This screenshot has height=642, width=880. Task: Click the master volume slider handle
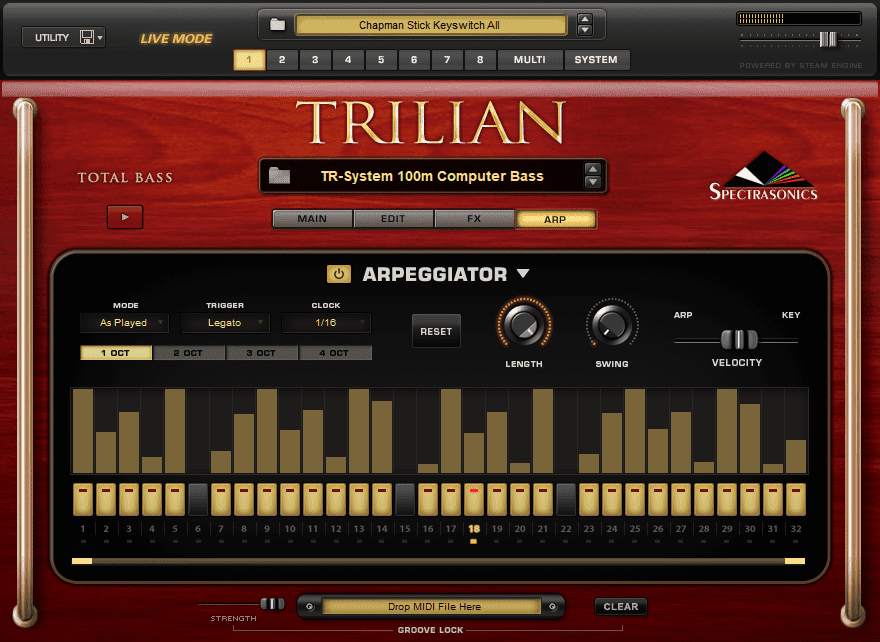point(828,39)
